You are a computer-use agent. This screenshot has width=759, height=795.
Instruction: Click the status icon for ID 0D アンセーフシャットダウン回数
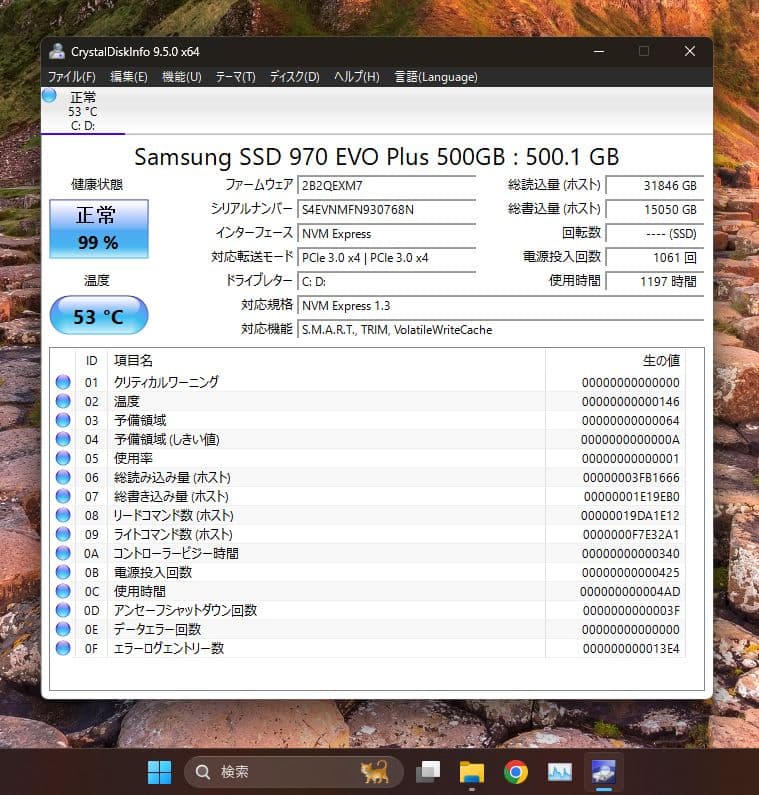tap(63, 610)
